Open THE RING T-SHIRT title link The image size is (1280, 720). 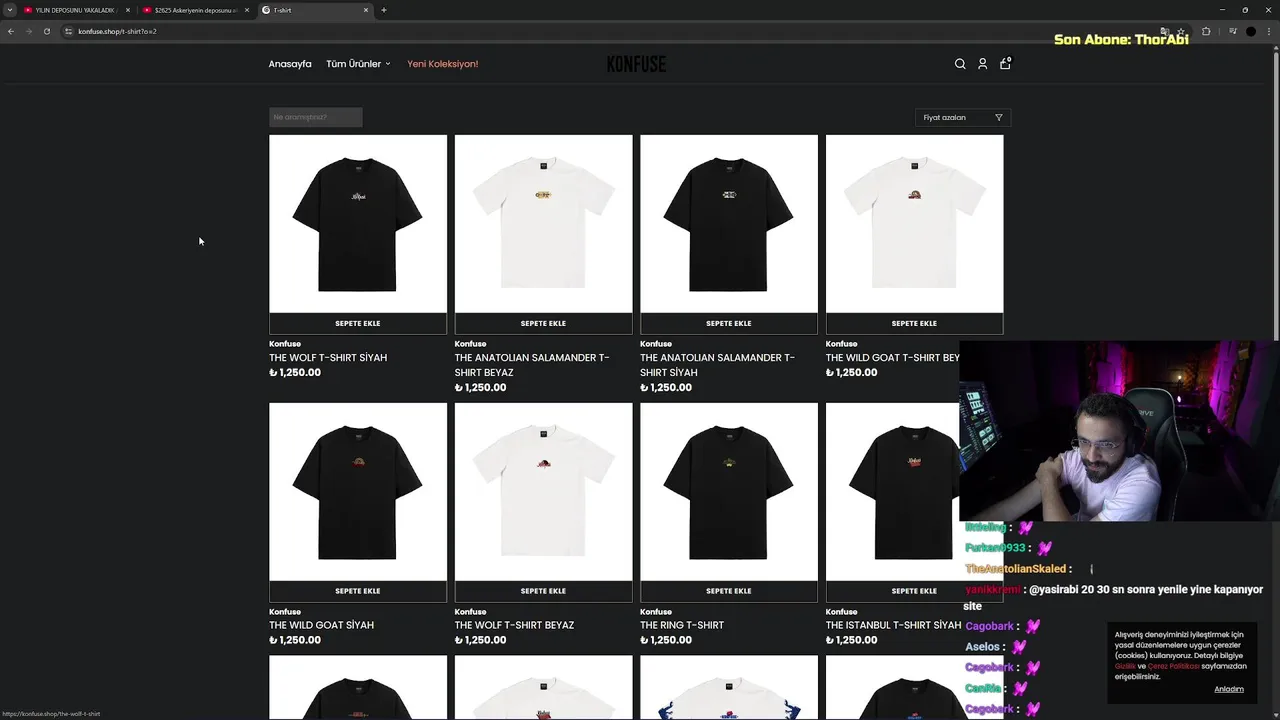(682, 625)
